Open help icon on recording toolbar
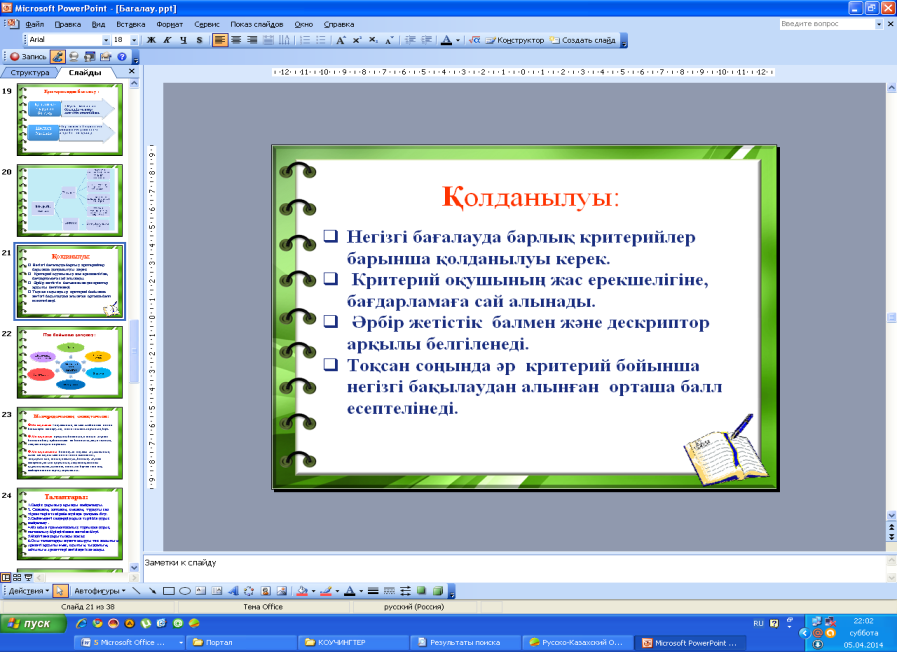The image size is (897, 652). click(121, 57)
